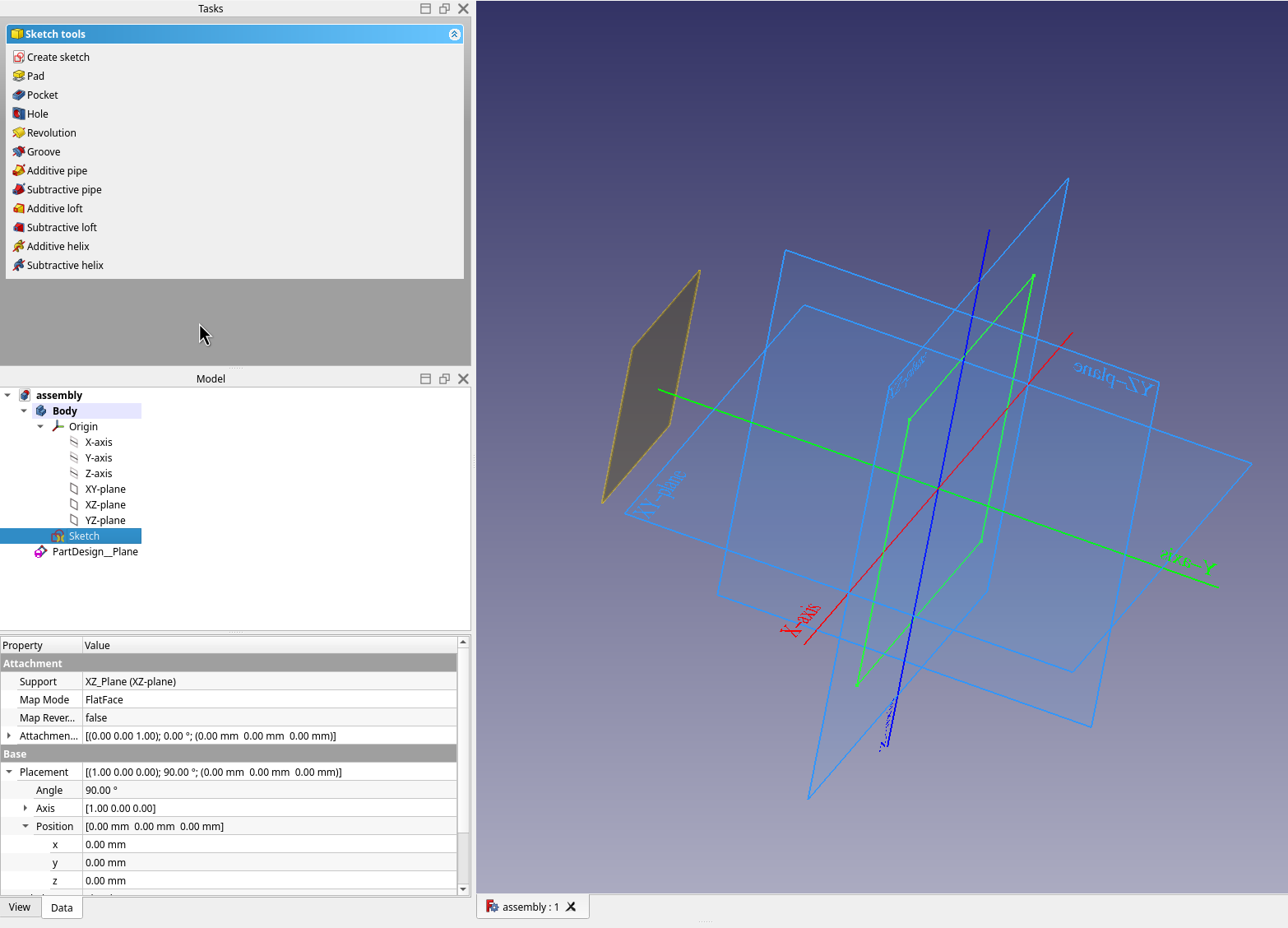Collapse the Sketch tools panel chevron
The width and height of the screenshot is (1288, 928).
pos(454,34)
